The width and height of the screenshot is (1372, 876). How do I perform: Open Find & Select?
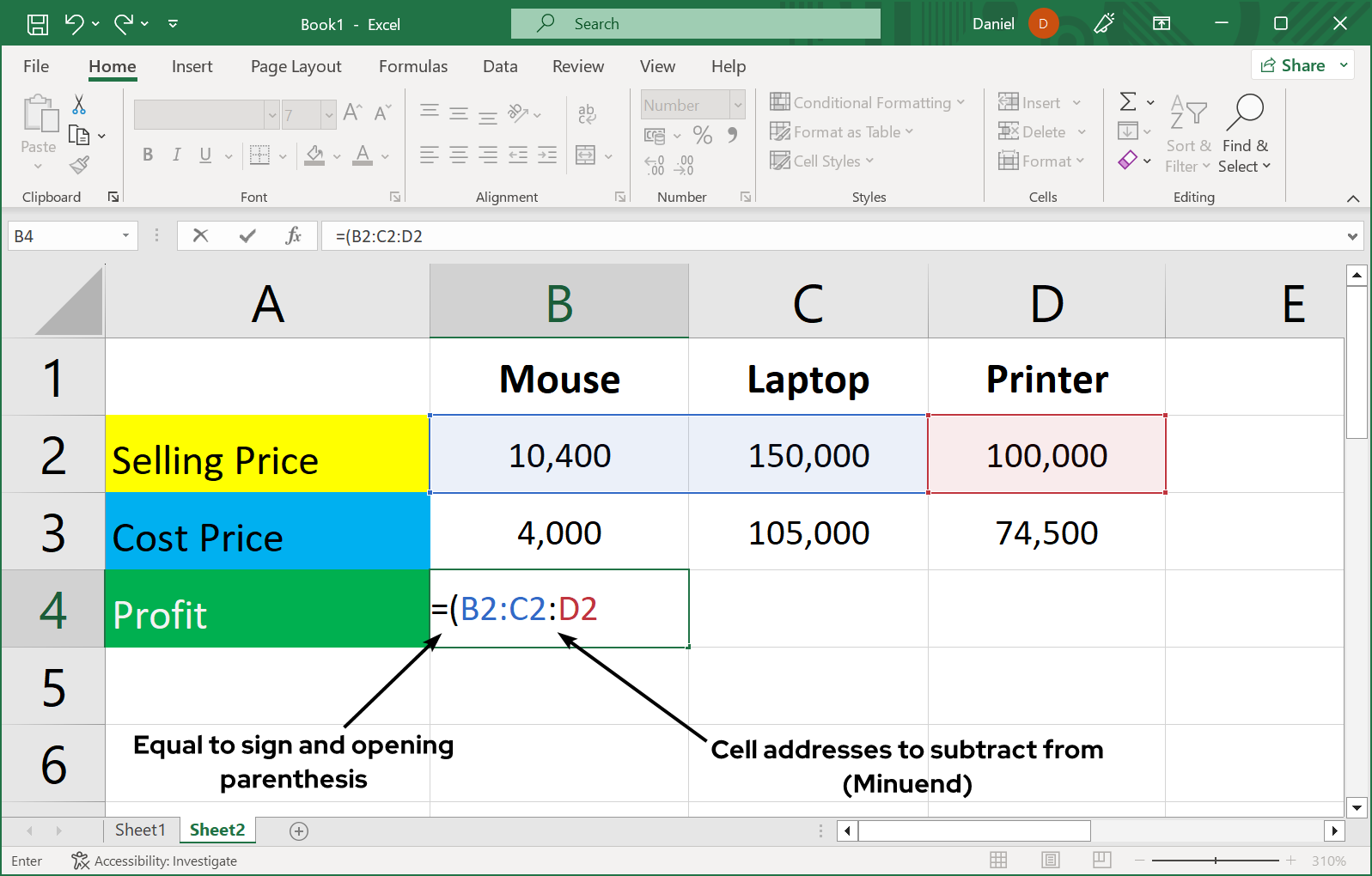click(x=1245, y=133)
